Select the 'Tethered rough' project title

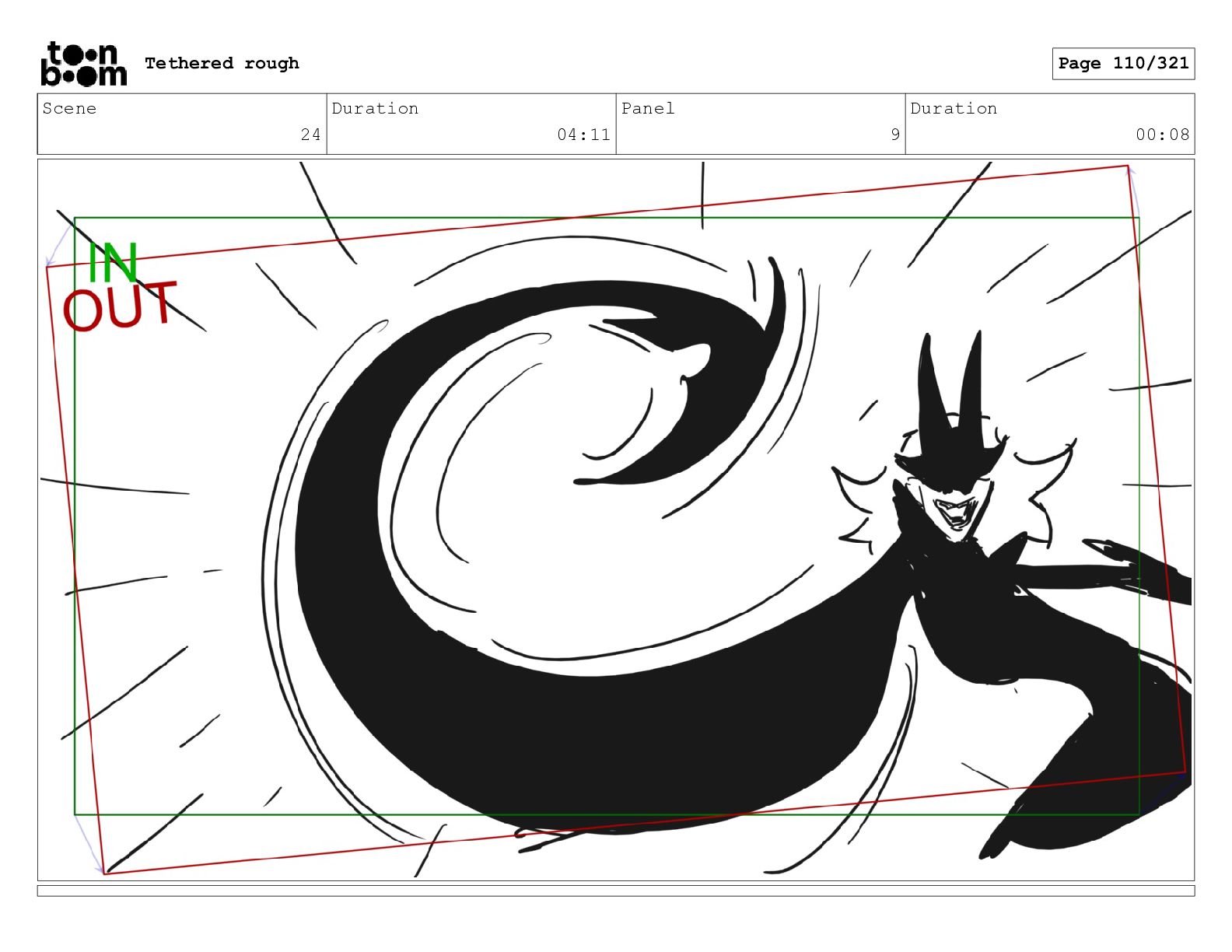[222, 63]
